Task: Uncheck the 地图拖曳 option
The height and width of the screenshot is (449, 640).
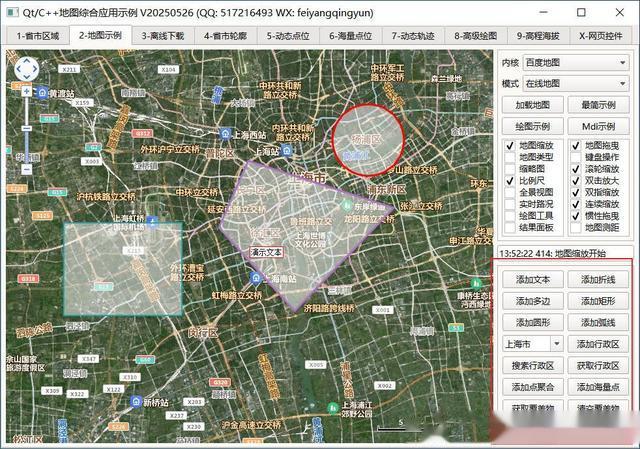Action: (x=576, y=145)
